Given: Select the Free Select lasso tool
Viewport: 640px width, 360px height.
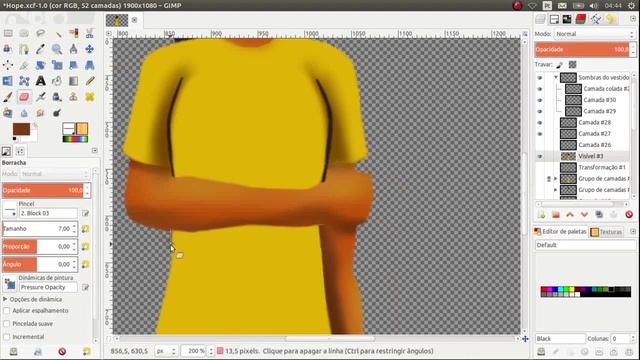Looking at the screenshot, I should pos(40,33).
